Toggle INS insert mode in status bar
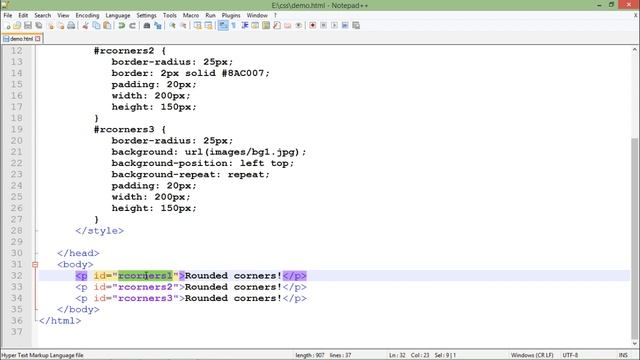 point(623,355)
